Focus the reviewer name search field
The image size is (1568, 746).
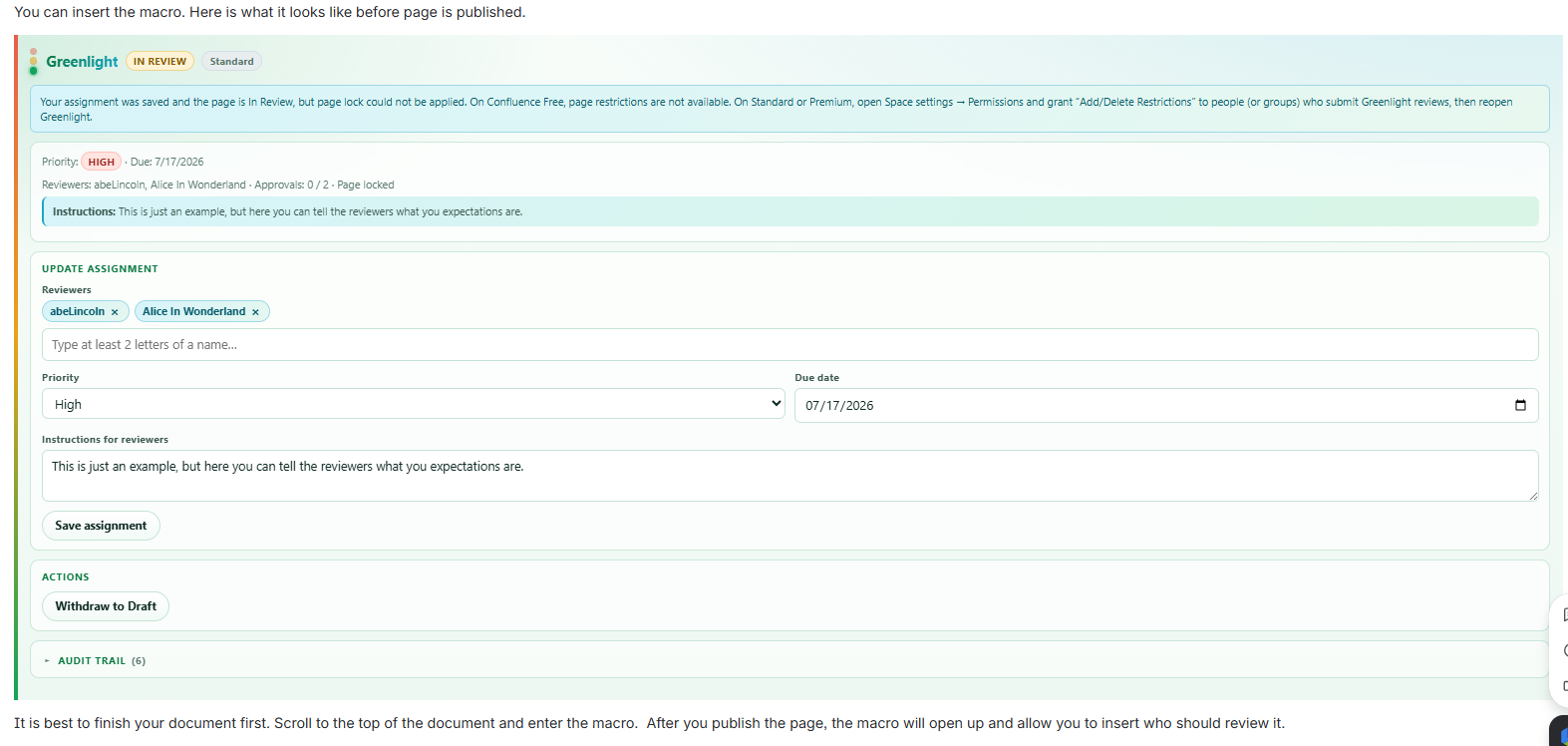pos(789,345)
